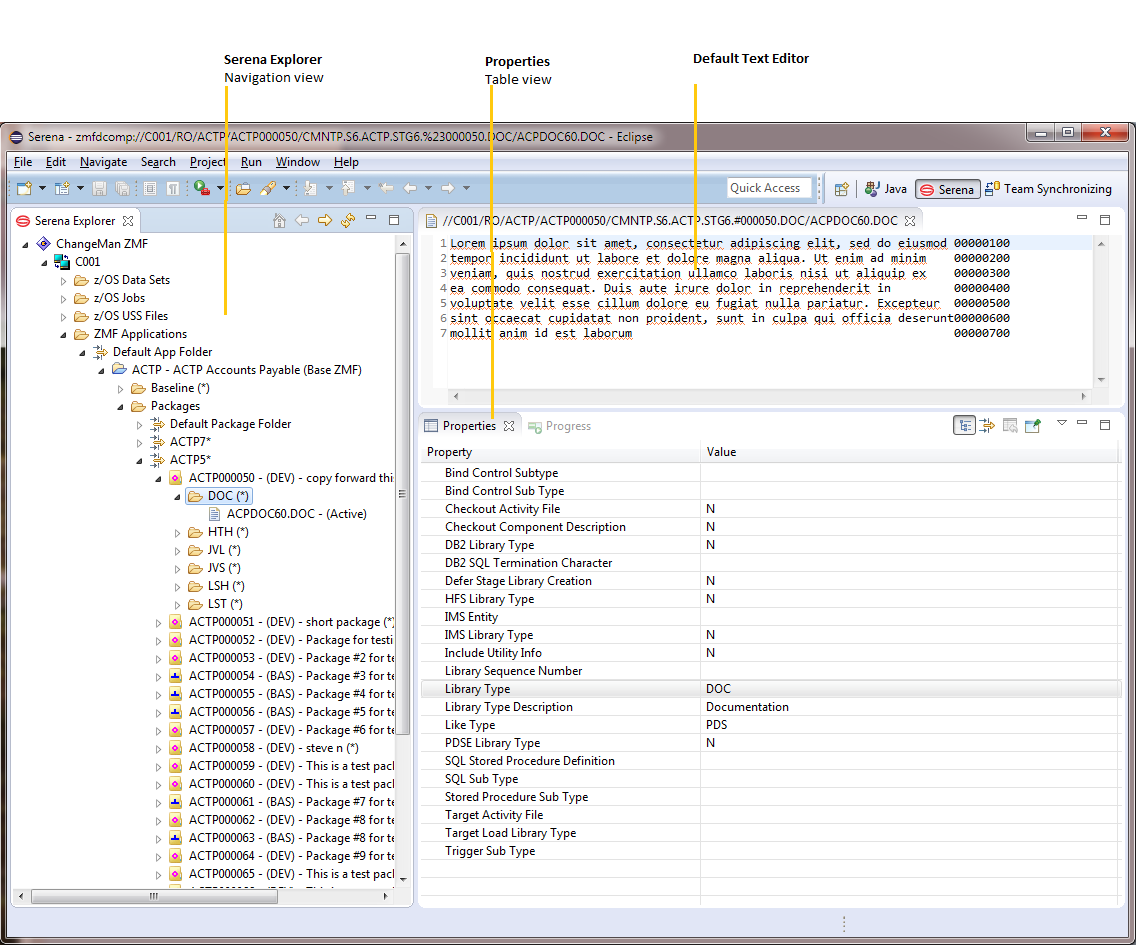Expand the HTH (*) folder
Screen dimensions: 1137x946
(x=178, y=533)
